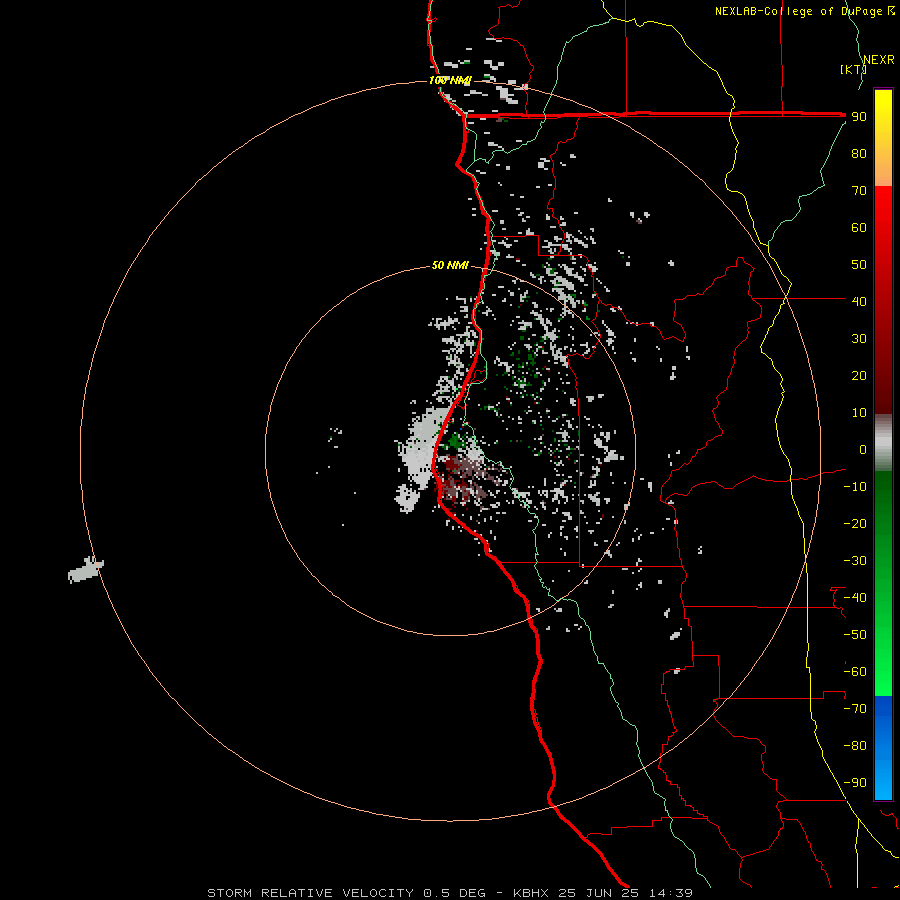900x900 pixels.
Task: Click the -70 value on the velocity scale
Action: coord(855,709)
